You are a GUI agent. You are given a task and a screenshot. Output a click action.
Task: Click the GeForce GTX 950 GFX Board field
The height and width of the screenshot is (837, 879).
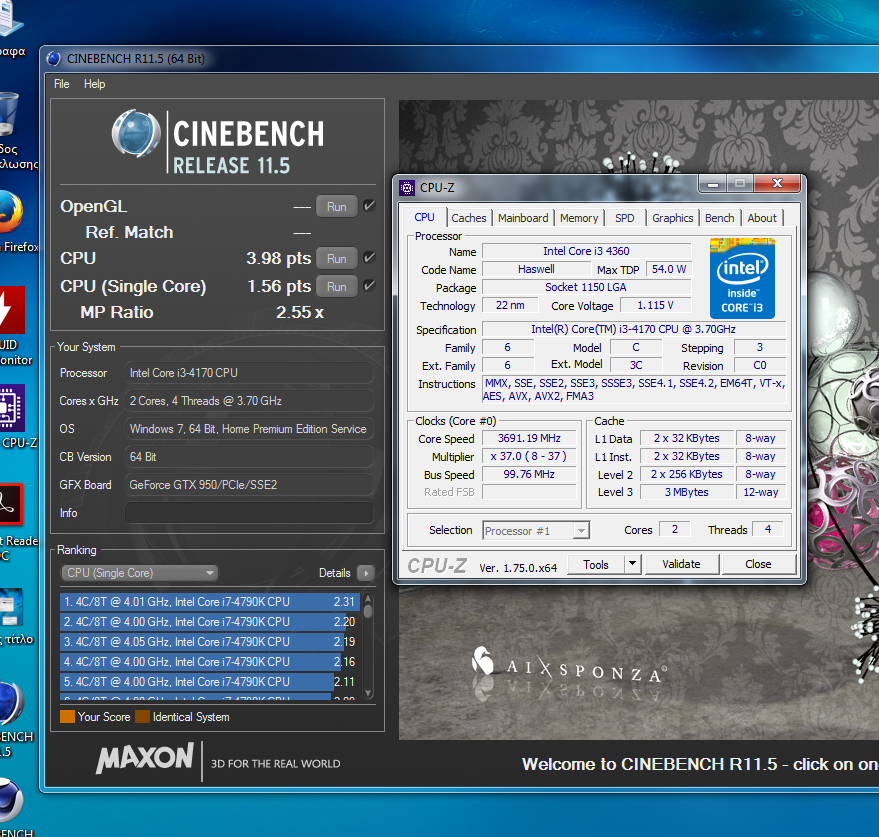click(x=249, y=485)
